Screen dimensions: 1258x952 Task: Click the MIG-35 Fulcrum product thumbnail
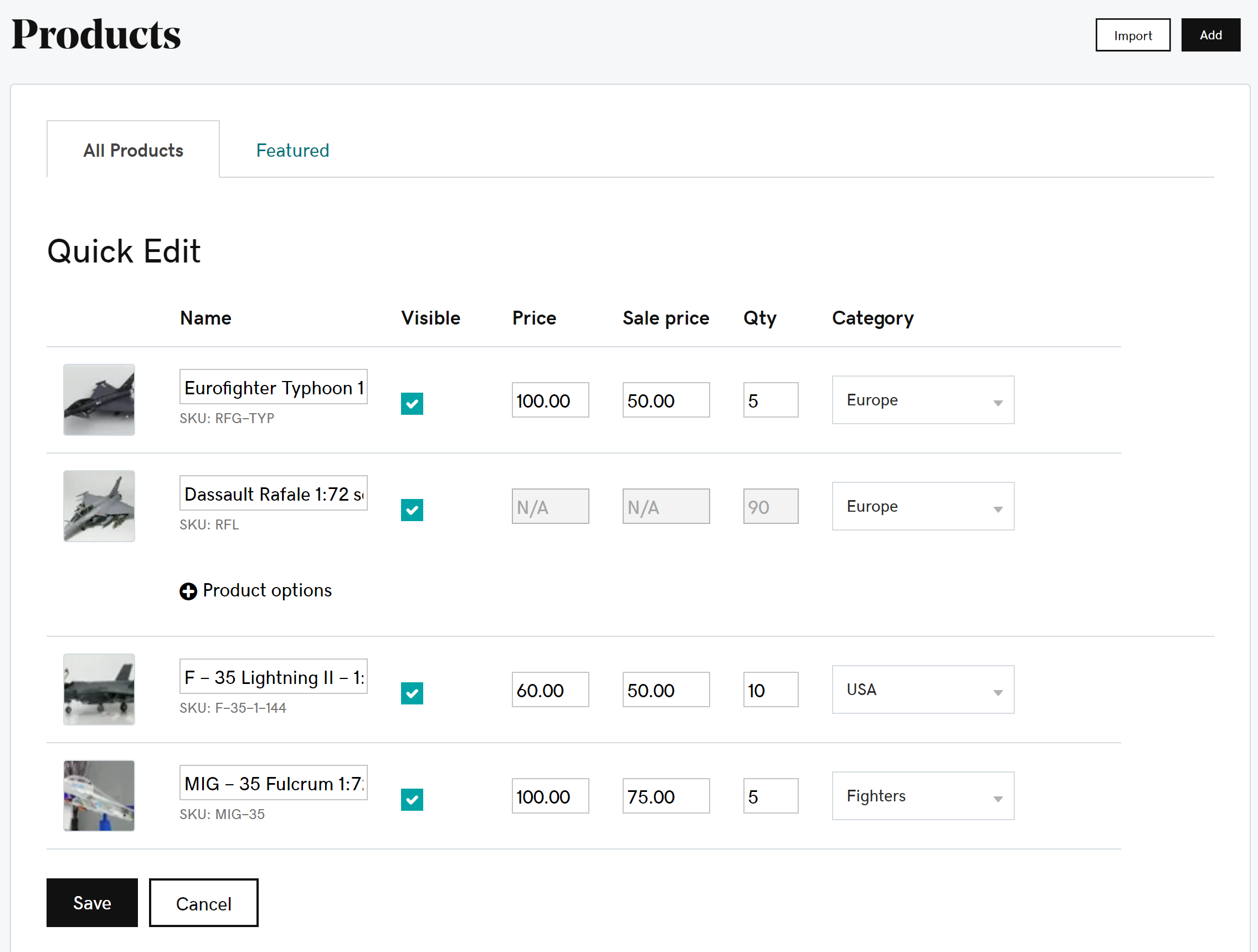click(99, 796)
